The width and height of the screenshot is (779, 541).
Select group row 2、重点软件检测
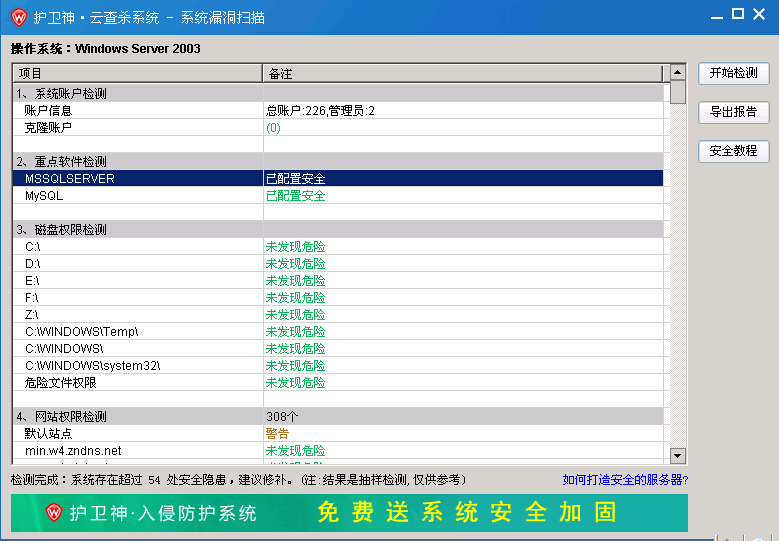338,161
